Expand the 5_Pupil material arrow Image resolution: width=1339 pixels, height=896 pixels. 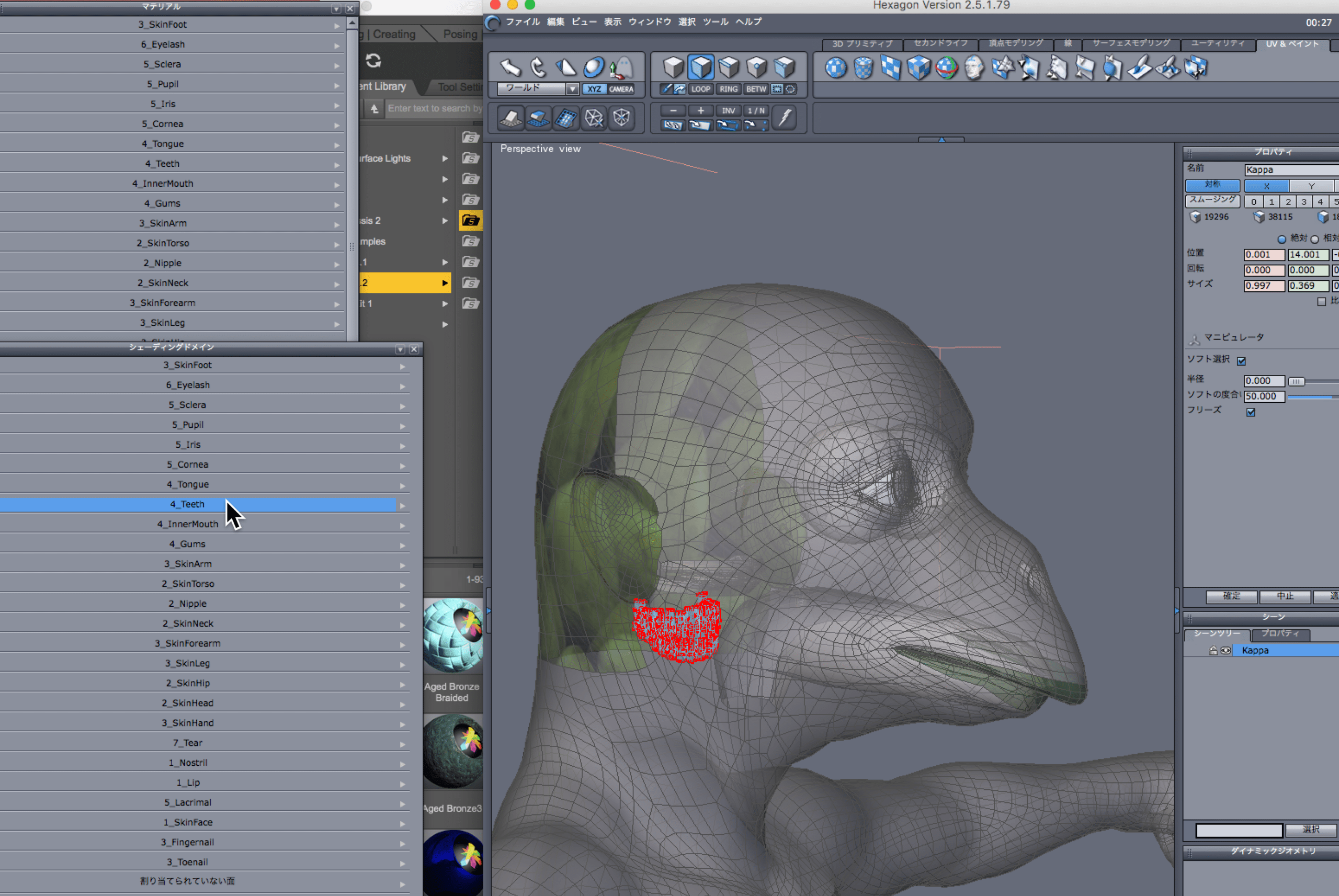point(337,85)
